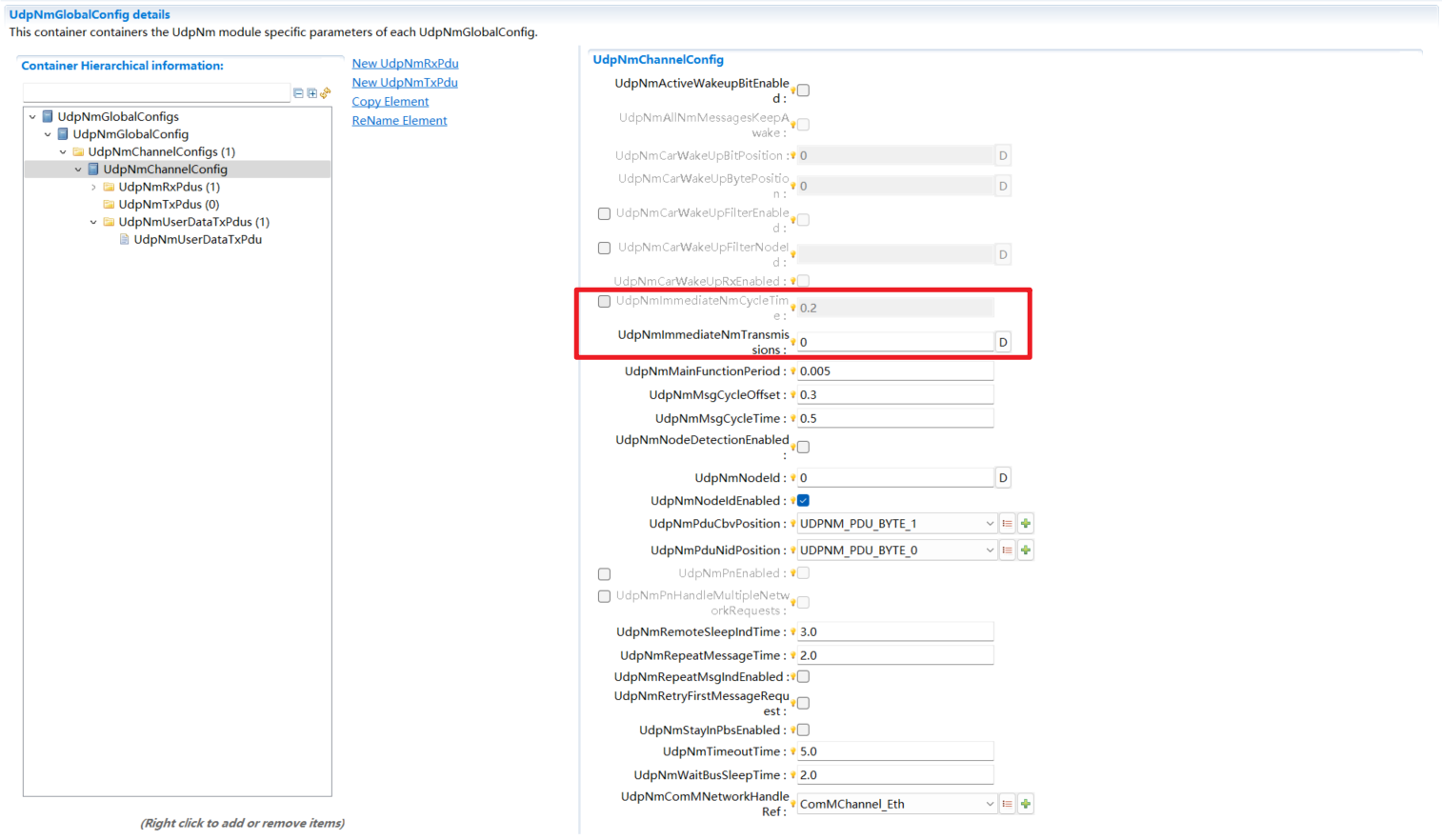
Task: Open the UdpNmPduCbvPosition dropdown
Action: [989, 524]
